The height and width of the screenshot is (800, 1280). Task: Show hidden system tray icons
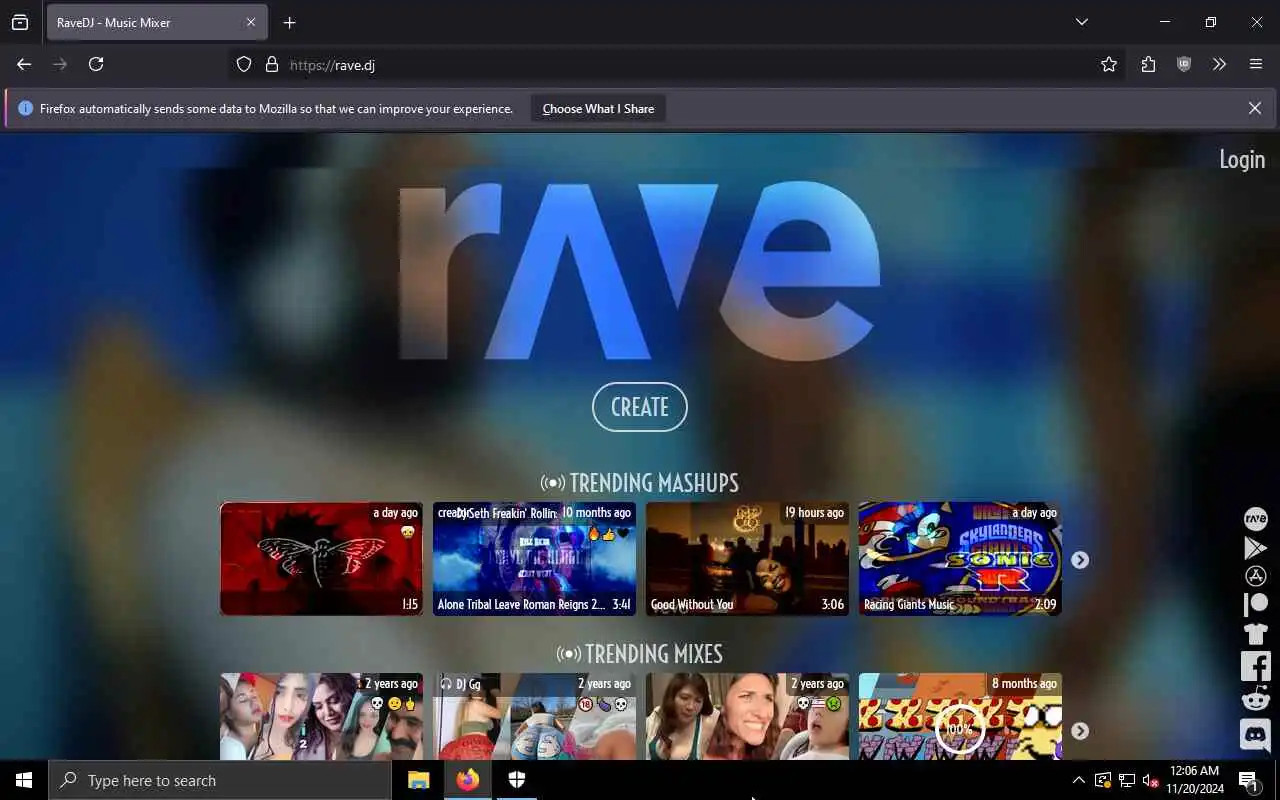(x=1078, y=780)
